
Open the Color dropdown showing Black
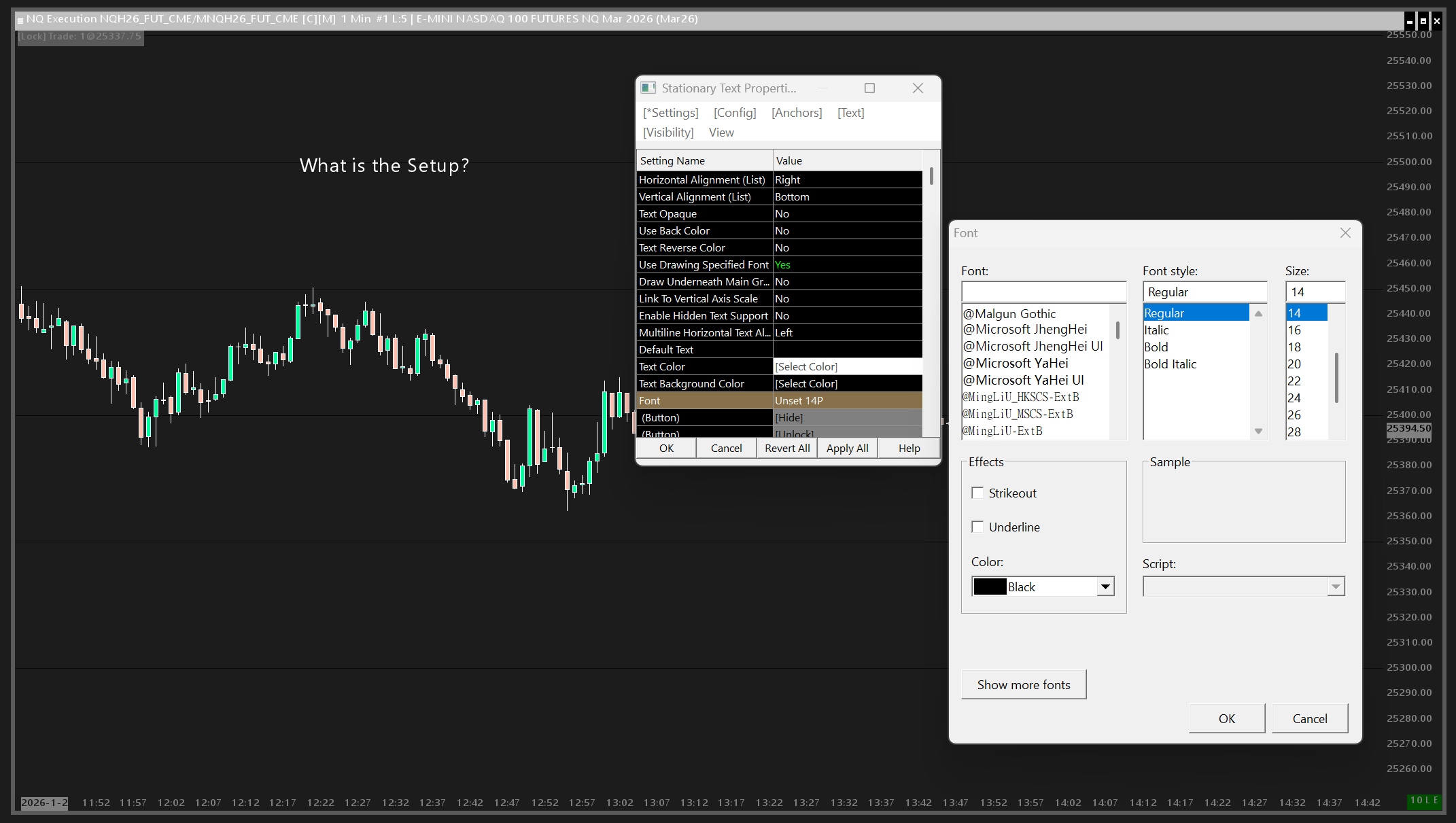coord(1105,586)
